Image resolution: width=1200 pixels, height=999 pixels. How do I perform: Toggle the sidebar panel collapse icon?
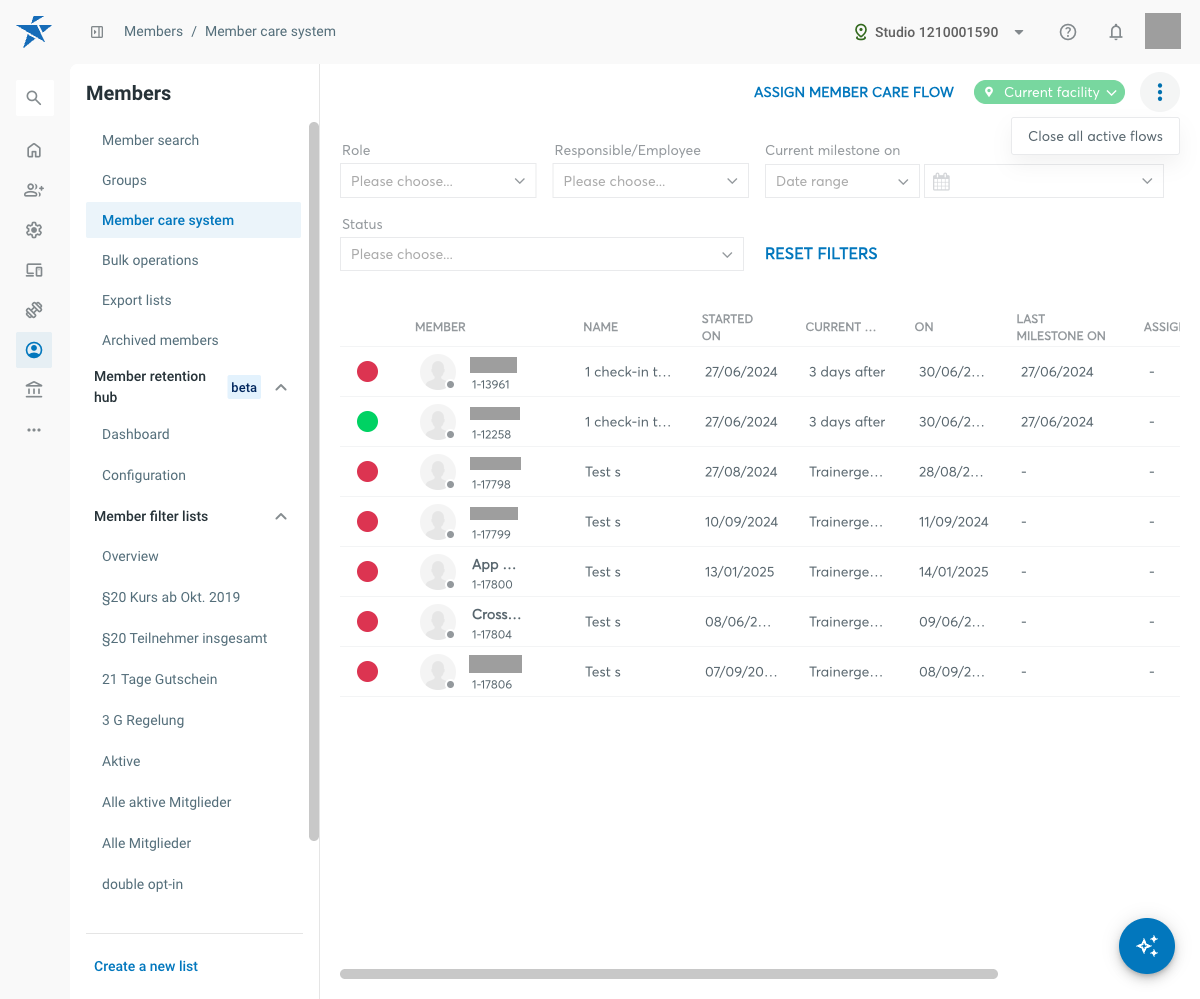[x=97, y=32]
